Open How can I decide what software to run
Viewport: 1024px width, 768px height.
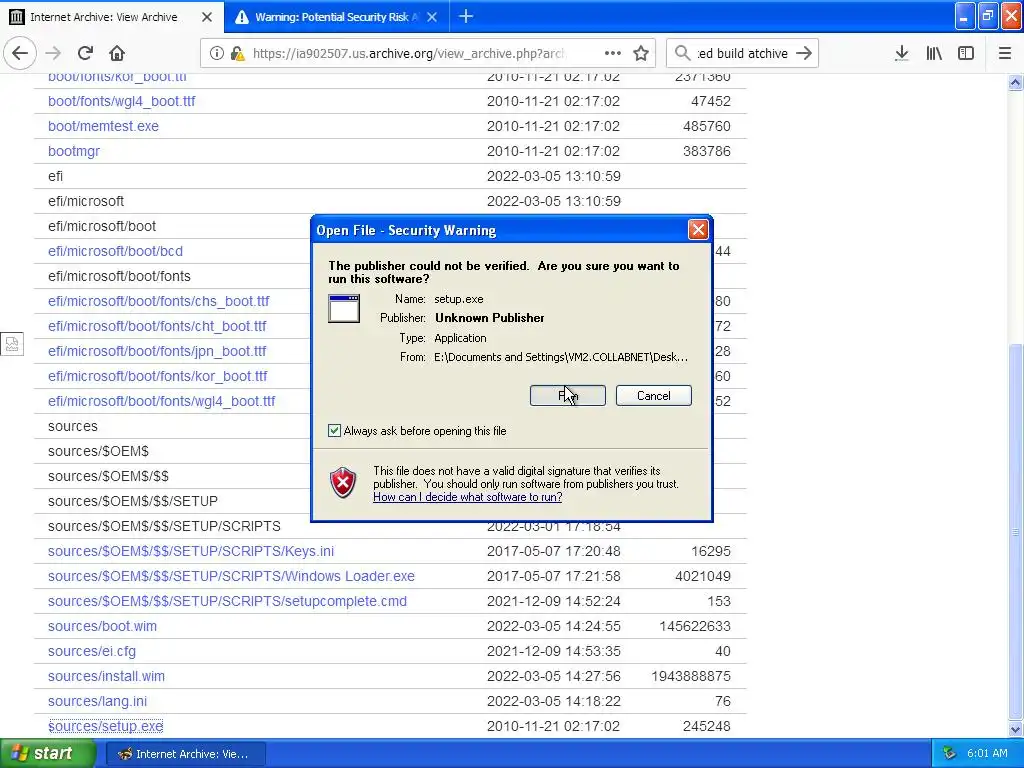(468, 497)
